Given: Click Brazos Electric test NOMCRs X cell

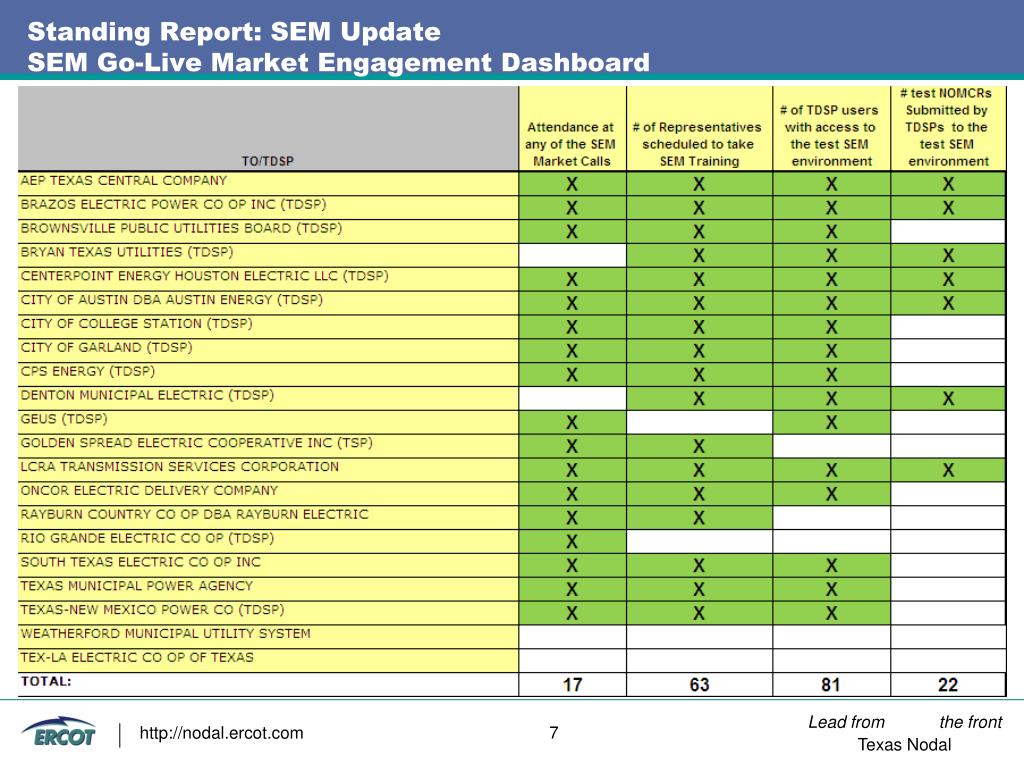Looking at the screenshot, I should coord(948,208).
